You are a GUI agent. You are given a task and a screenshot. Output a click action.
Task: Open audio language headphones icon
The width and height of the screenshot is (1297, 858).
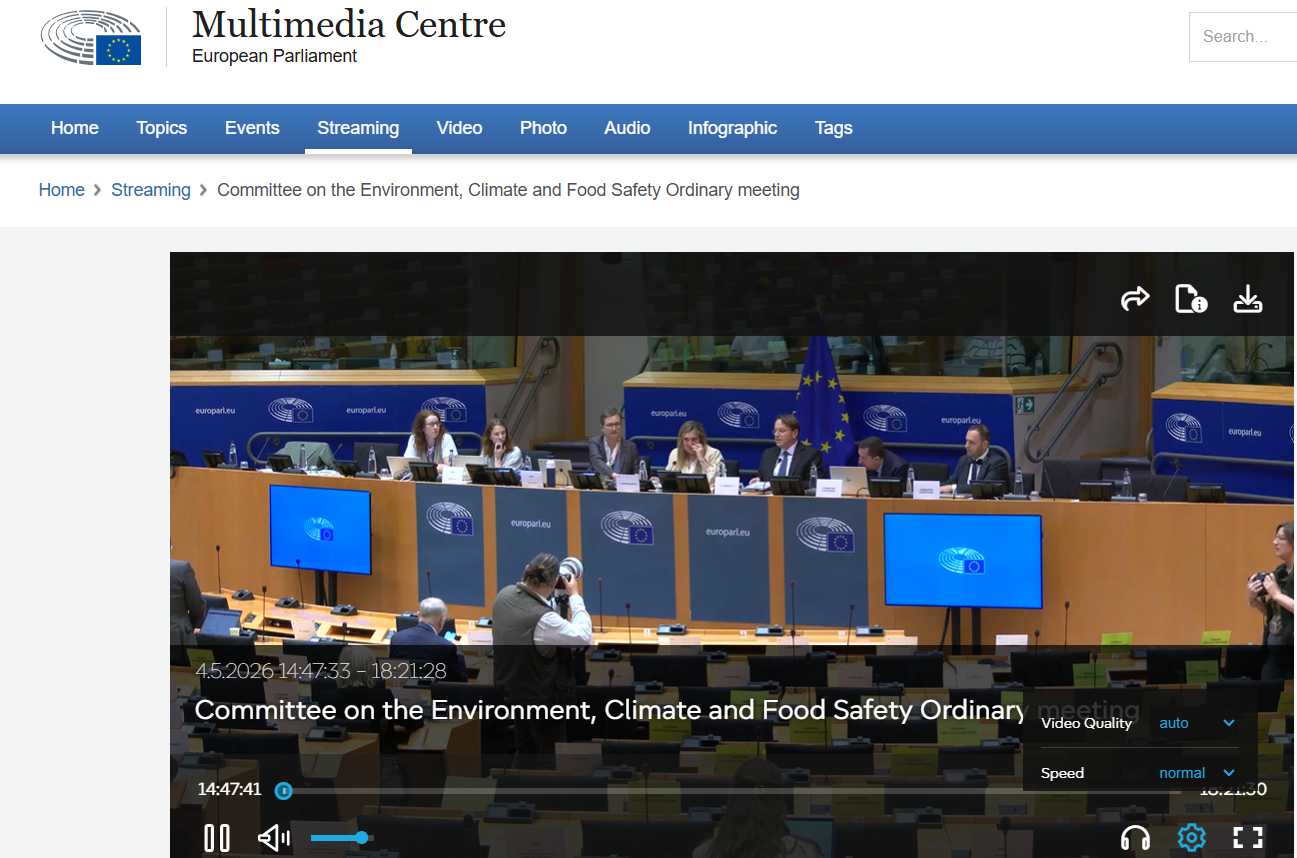pos(1135,837)
